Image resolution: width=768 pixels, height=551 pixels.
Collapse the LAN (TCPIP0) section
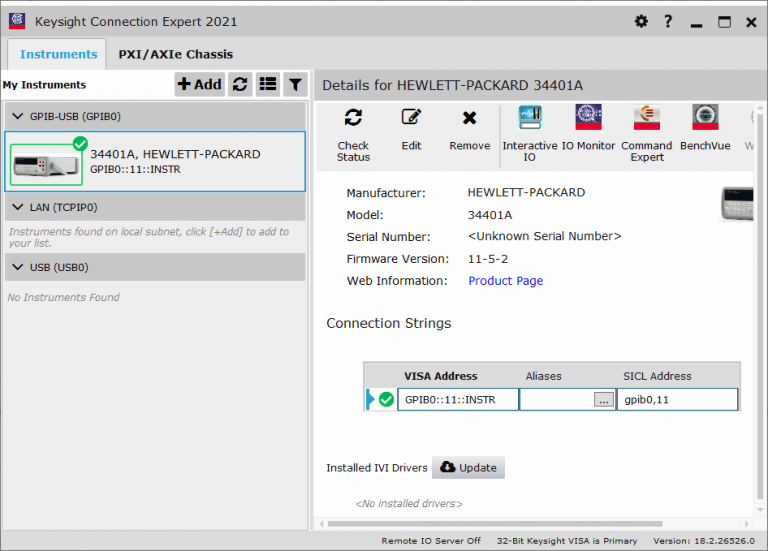[18, 208]
